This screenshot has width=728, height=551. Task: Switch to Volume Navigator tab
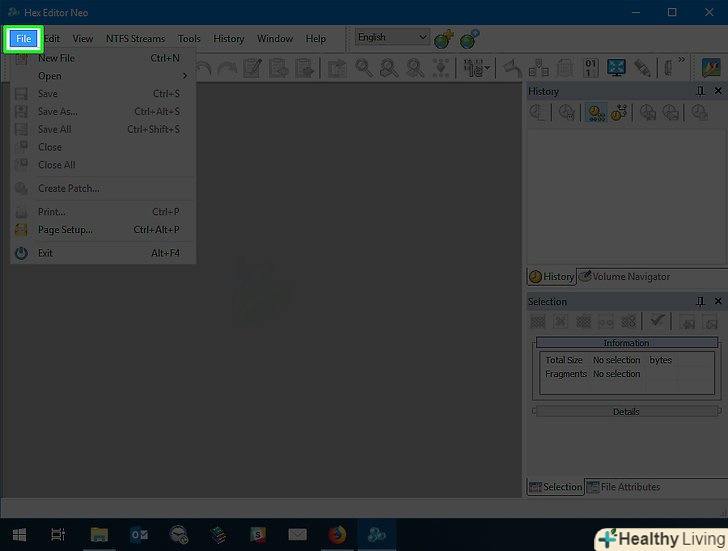624,277
